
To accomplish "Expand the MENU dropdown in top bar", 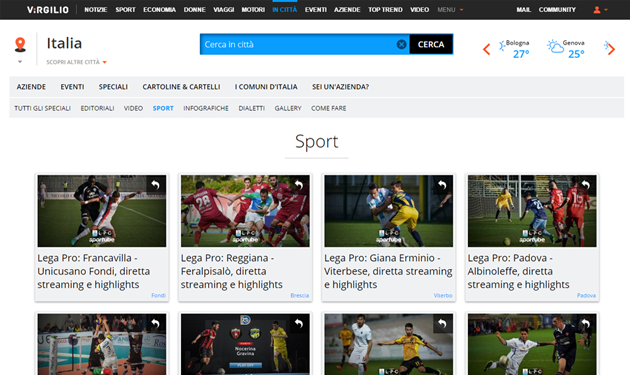I will click(450, 10).
